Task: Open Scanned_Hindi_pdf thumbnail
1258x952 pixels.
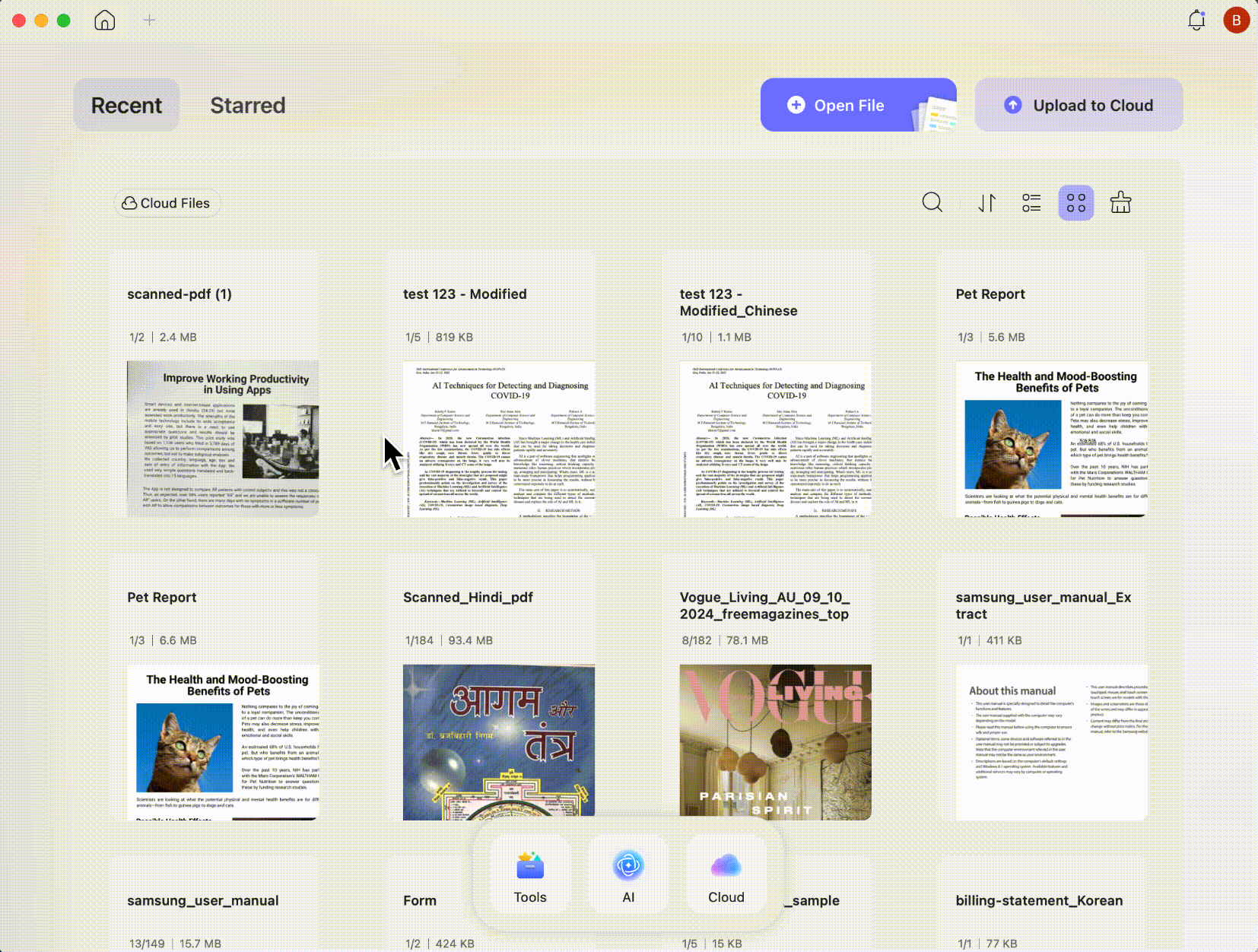Action: (499, 742)
